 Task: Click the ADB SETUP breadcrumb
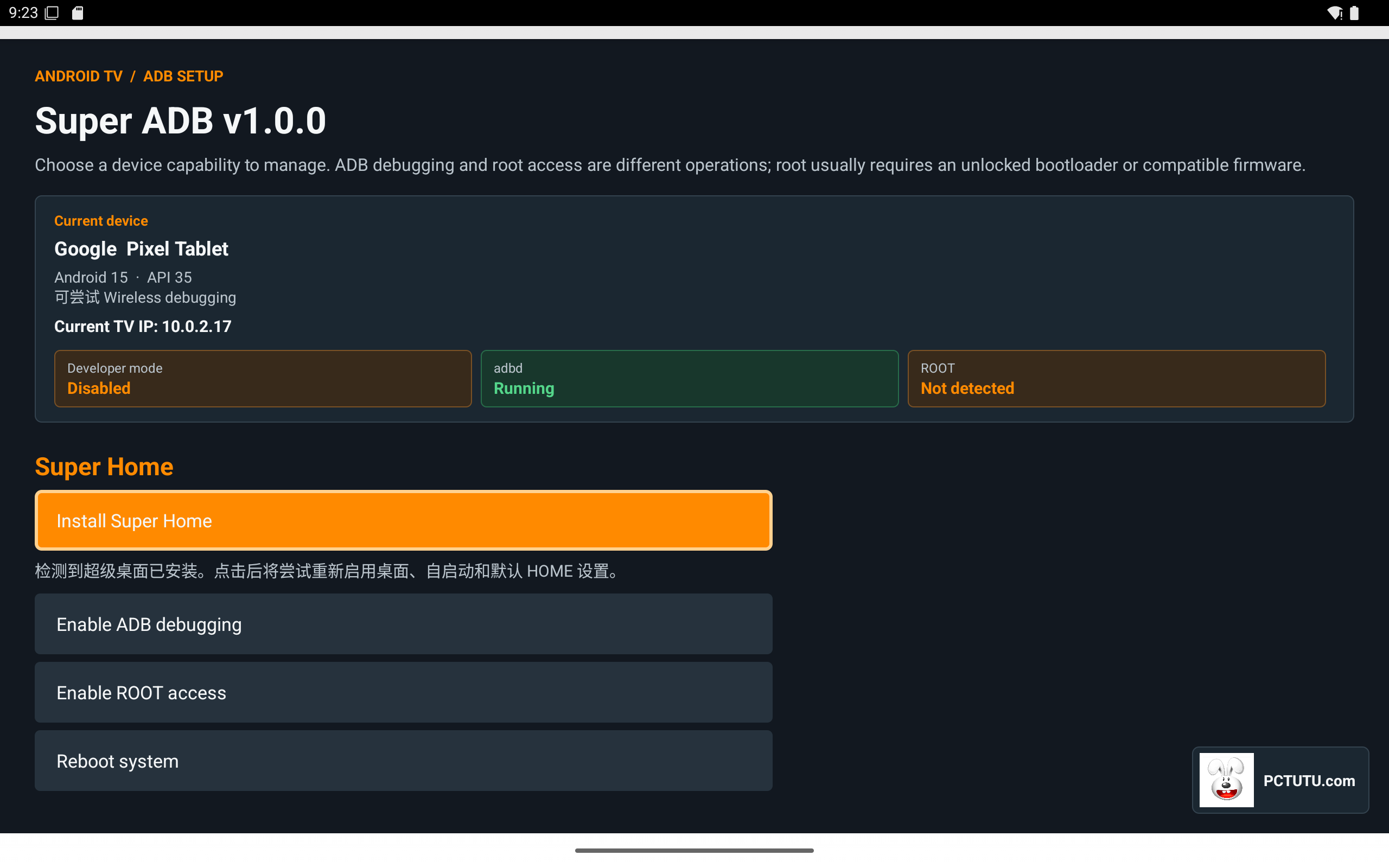click(x=183, y=76)
